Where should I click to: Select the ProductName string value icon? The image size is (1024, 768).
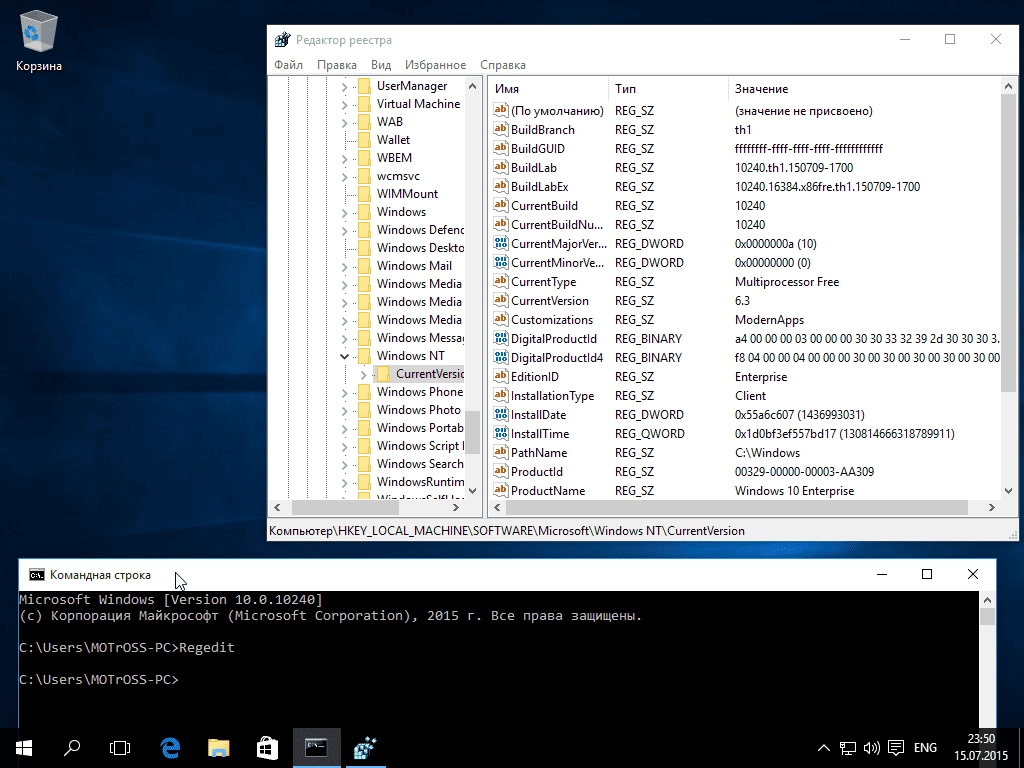[501, 490]
